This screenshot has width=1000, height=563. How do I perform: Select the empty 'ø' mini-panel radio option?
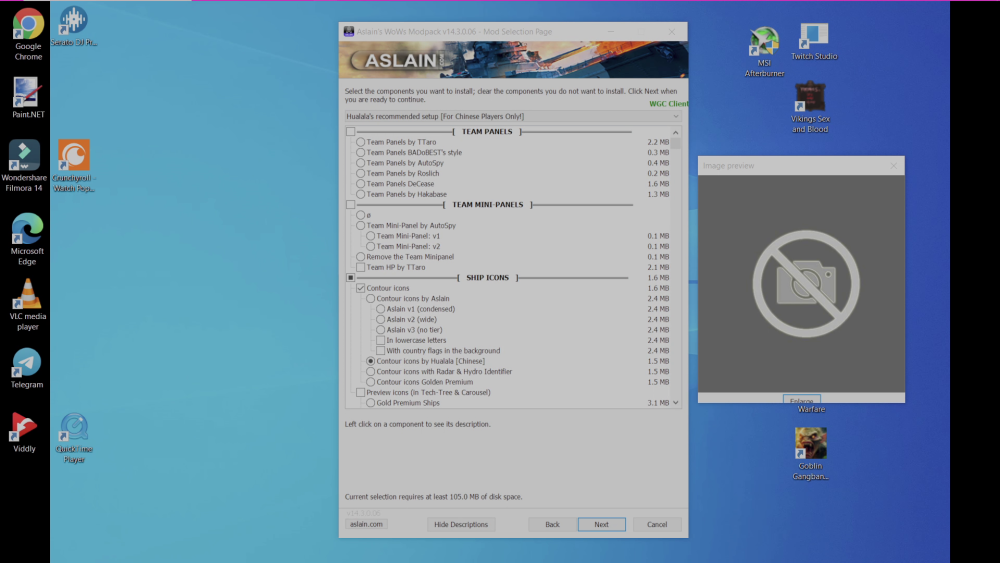pos(360,215)
